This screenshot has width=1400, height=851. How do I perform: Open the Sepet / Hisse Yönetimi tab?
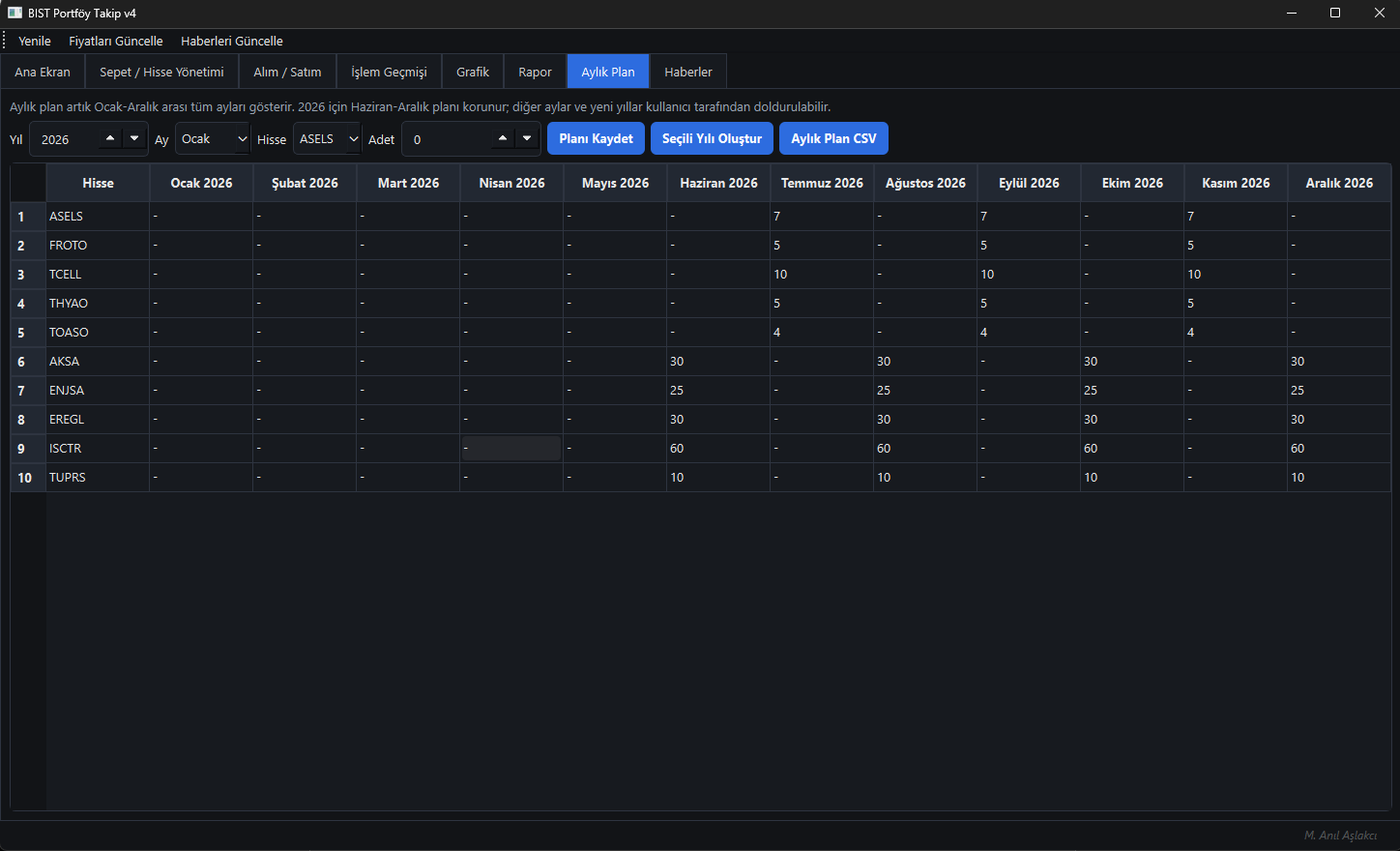click(161, 72)
